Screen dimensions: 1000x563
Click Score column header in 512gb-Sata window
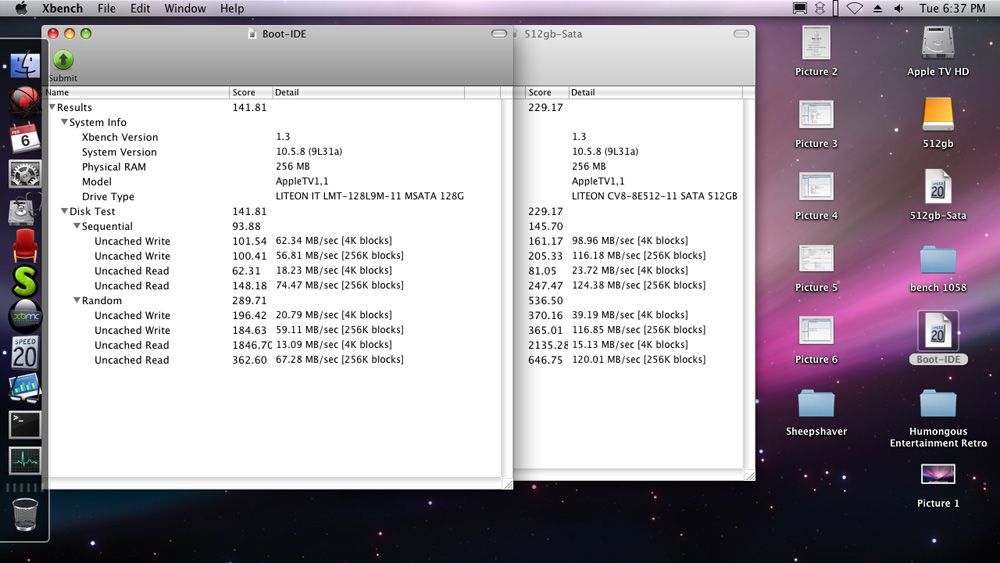point(547,92)
